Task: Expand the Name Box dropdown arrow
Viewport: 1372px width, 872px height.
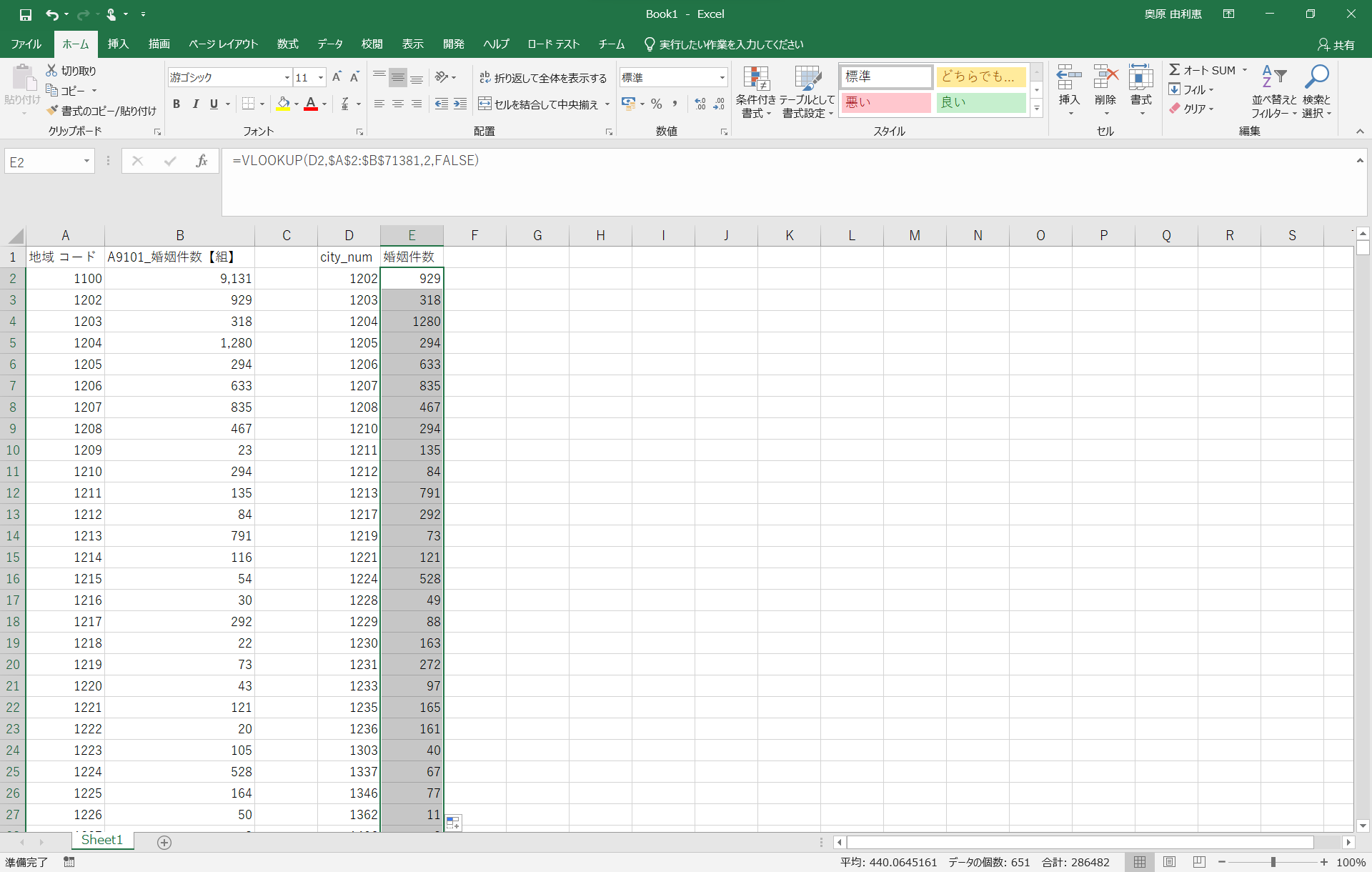Action: 86,162
